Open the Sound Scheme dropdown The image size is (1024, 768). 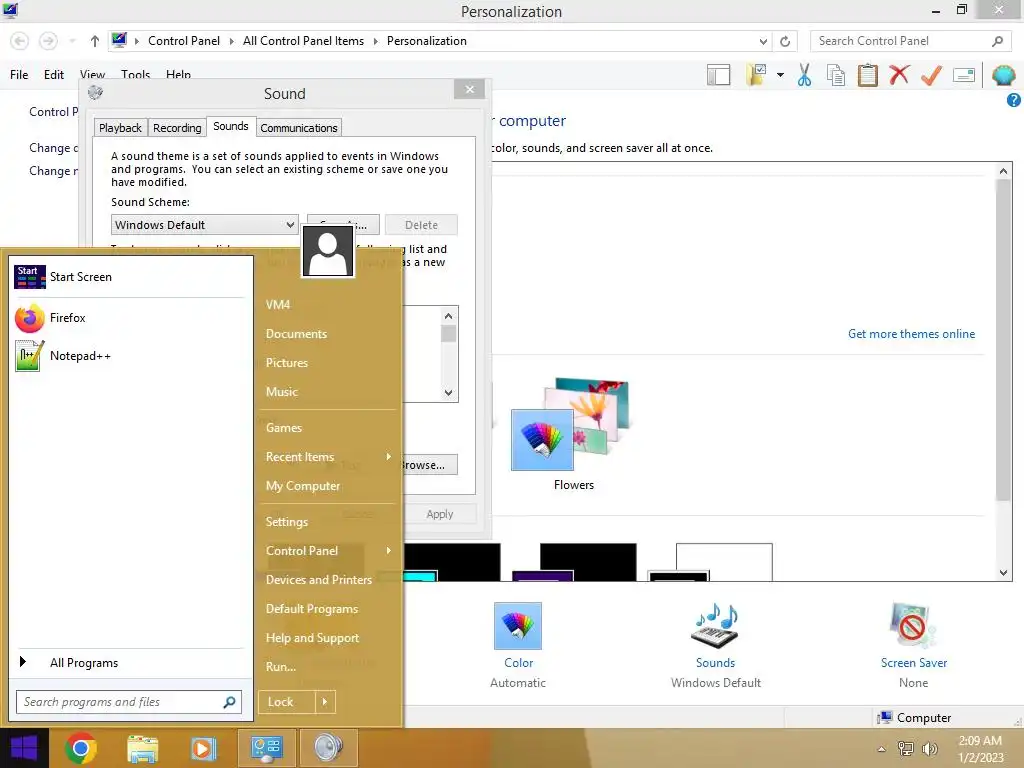click(204, 225)
